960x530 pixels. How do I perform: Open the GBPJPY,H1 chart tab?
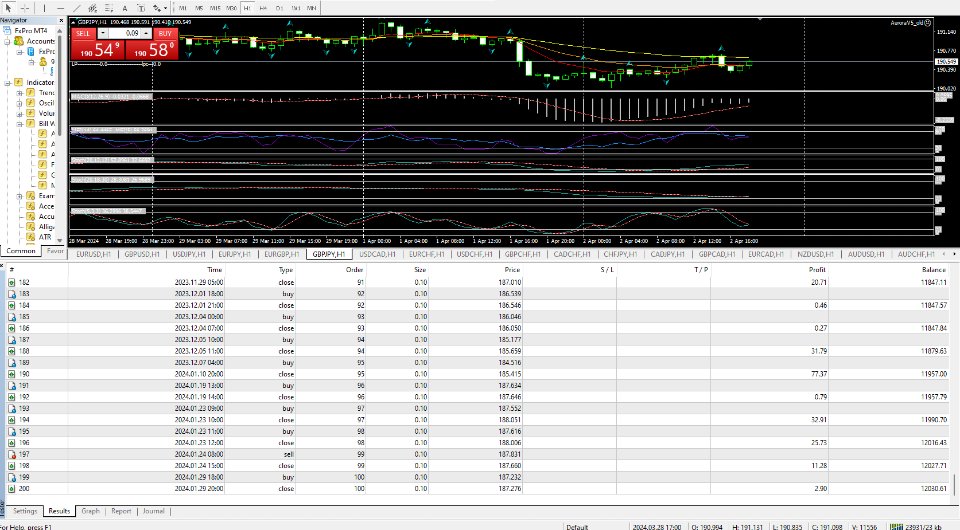click(x=329, y=254)
